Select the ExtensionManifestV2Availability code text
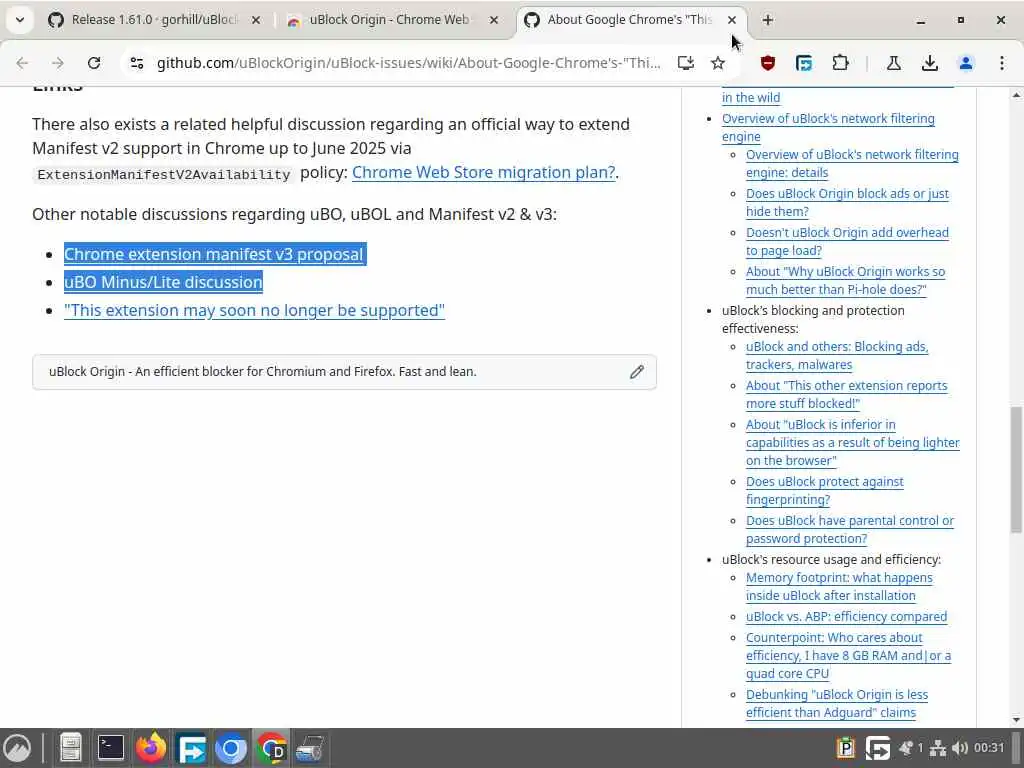The image size is (1024, 768). (164, 174)
